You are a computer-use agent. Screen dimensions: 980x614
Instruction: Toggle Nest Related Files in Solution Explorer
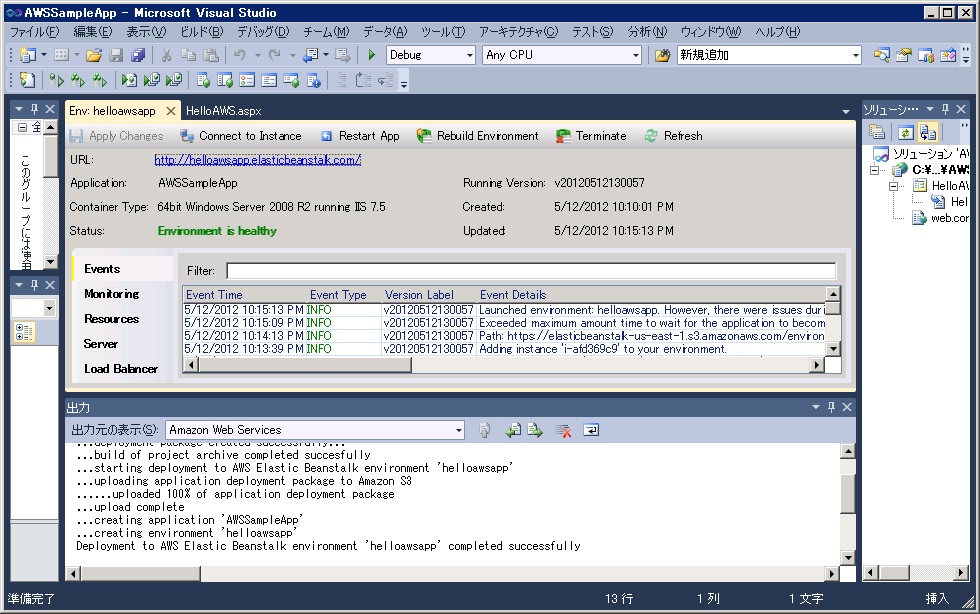coord(928,133)
